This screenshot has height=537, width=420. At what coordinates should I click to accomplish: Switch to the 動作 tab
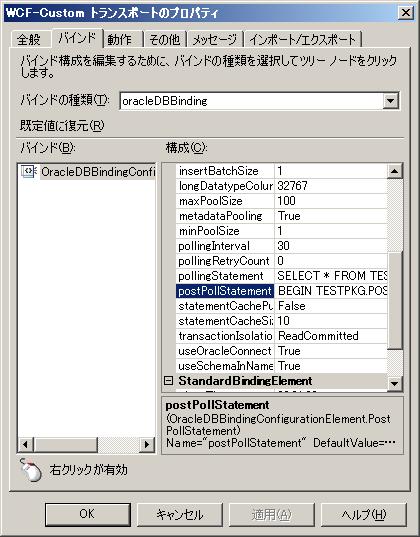tap(120, 39)
